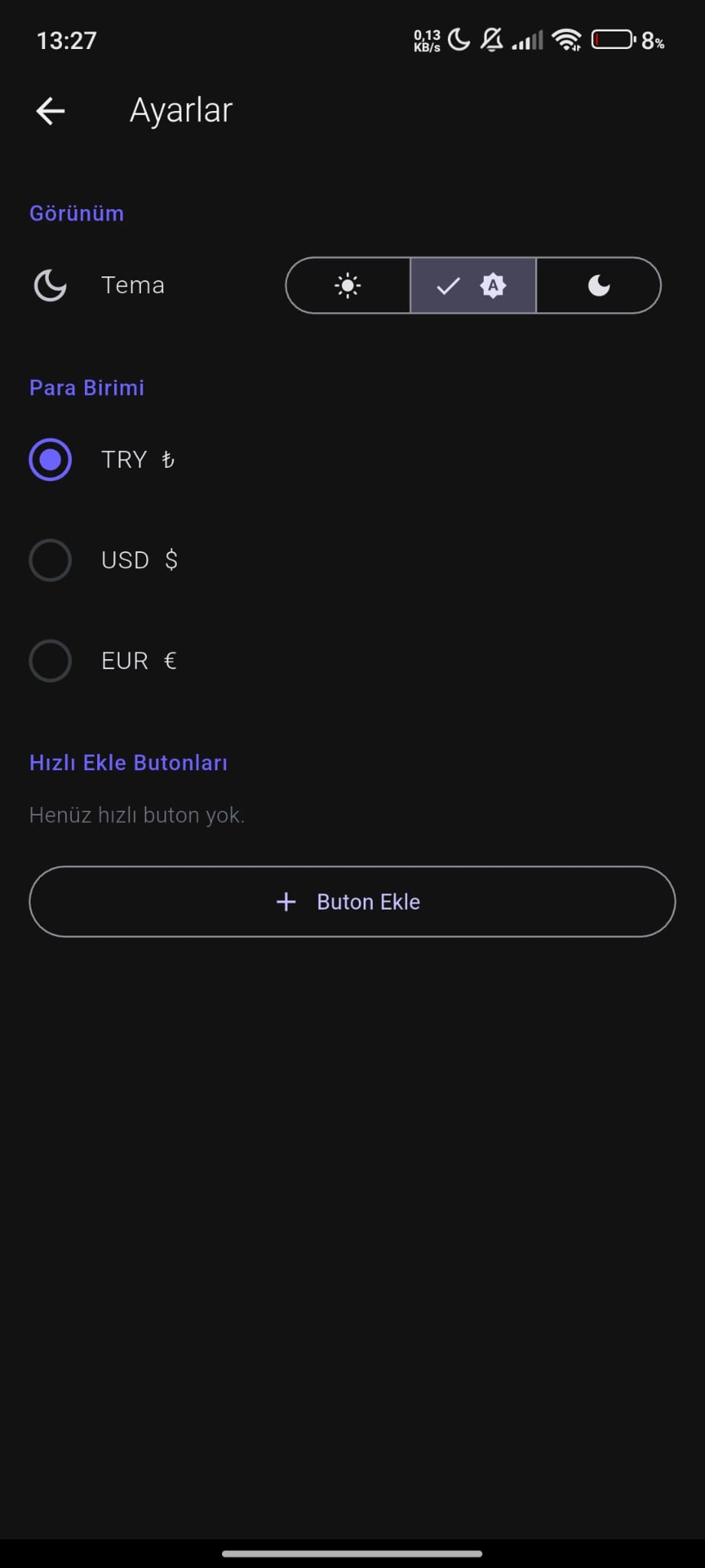This screenshot has width=705, height=1568.
Task: Tap the Ayarlar page title
Action: pos(181,111)
